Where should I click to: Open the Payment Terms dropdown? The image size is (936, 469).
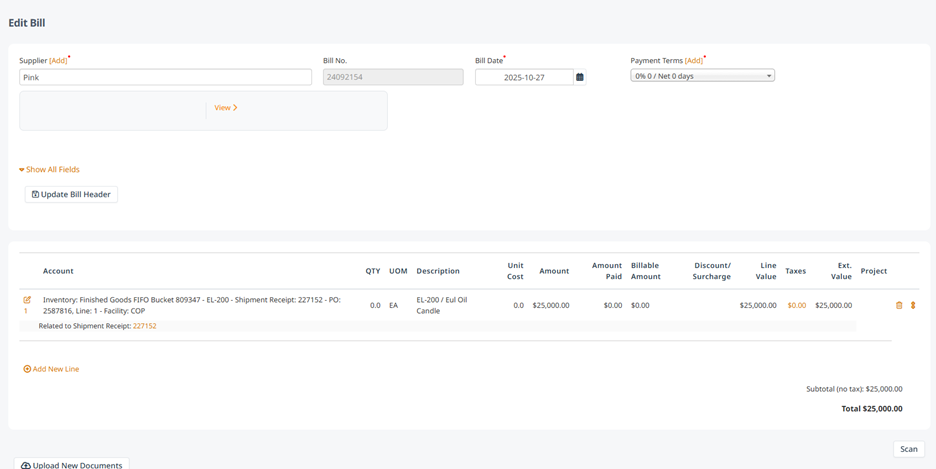703,76
